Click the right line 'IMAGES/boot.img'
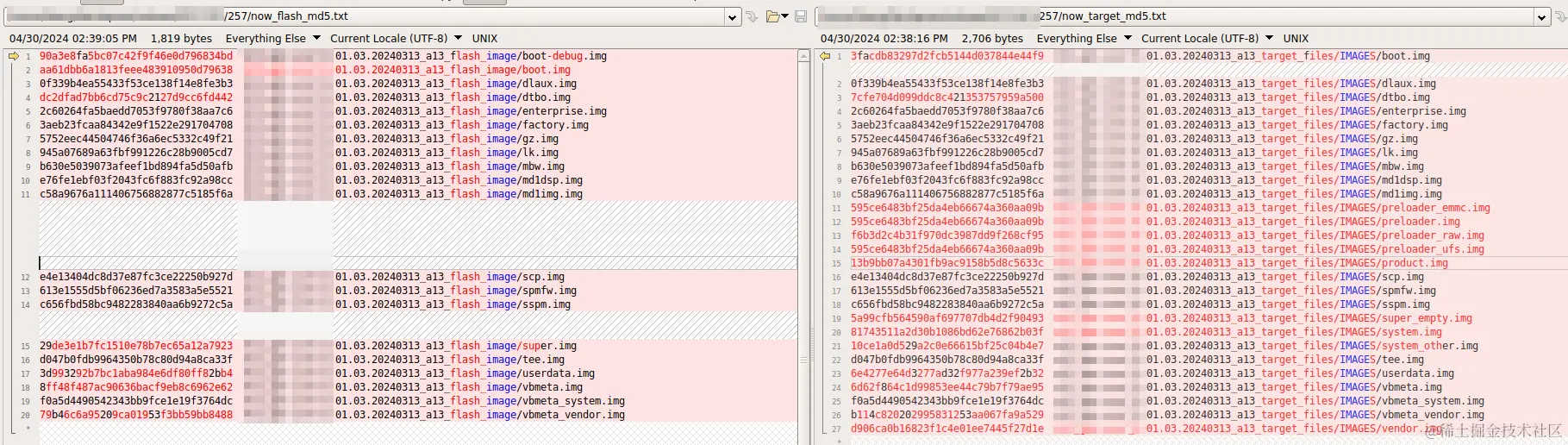Screen dimensions: 1568x445 pos(1385,56)
